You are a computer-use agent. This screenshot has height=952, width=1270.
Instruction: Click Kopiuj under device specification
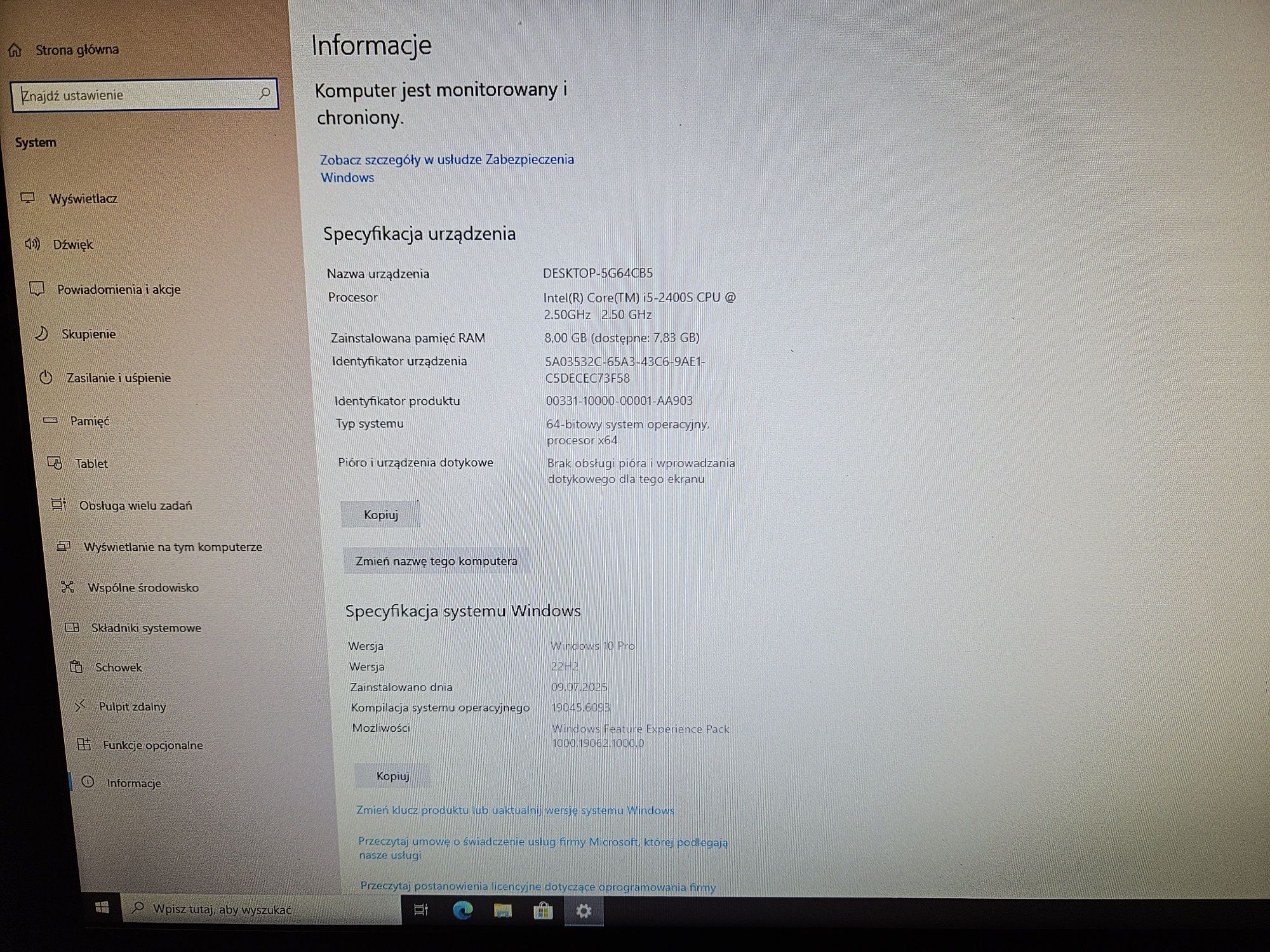[x=380, y=514]
